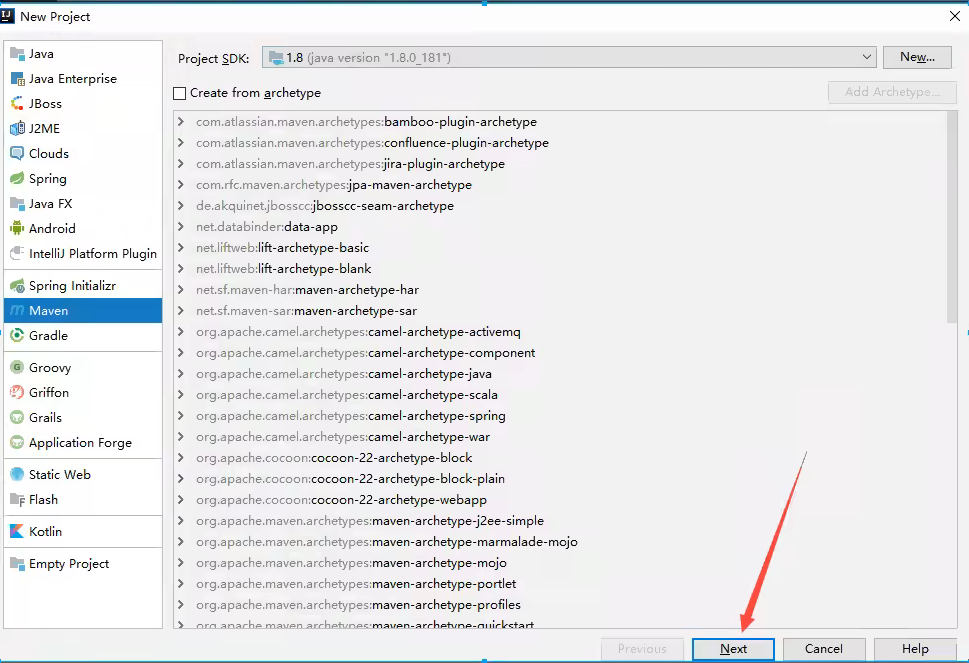This screenshot has height=663, width=969.
Task: Select cocoon-22-archetype-block-plain row
Action: (560, 479)
